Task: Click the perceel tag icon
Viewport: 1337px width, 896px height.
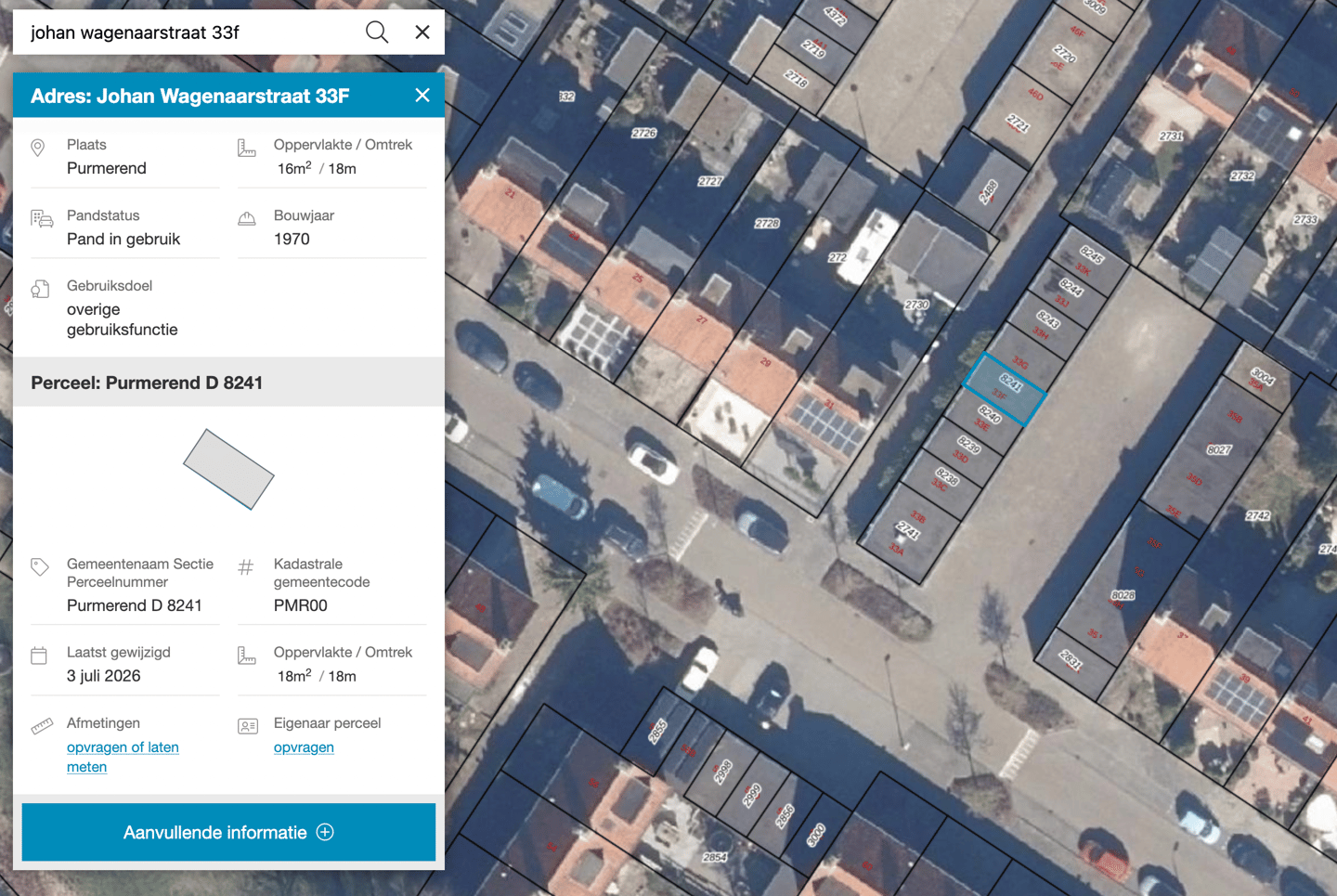Action: (x=40, y=566)
